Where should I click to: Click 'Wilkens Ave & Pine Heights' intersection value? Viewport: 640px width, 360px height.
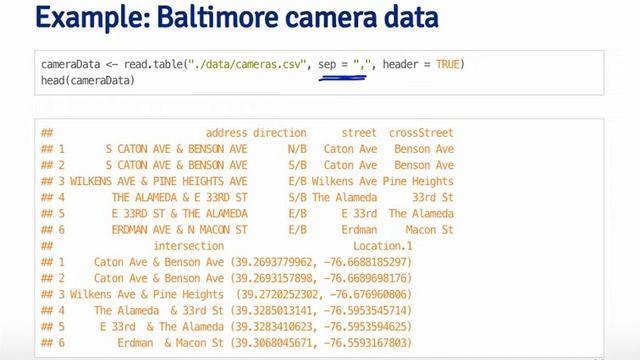(x=147, y=294)
